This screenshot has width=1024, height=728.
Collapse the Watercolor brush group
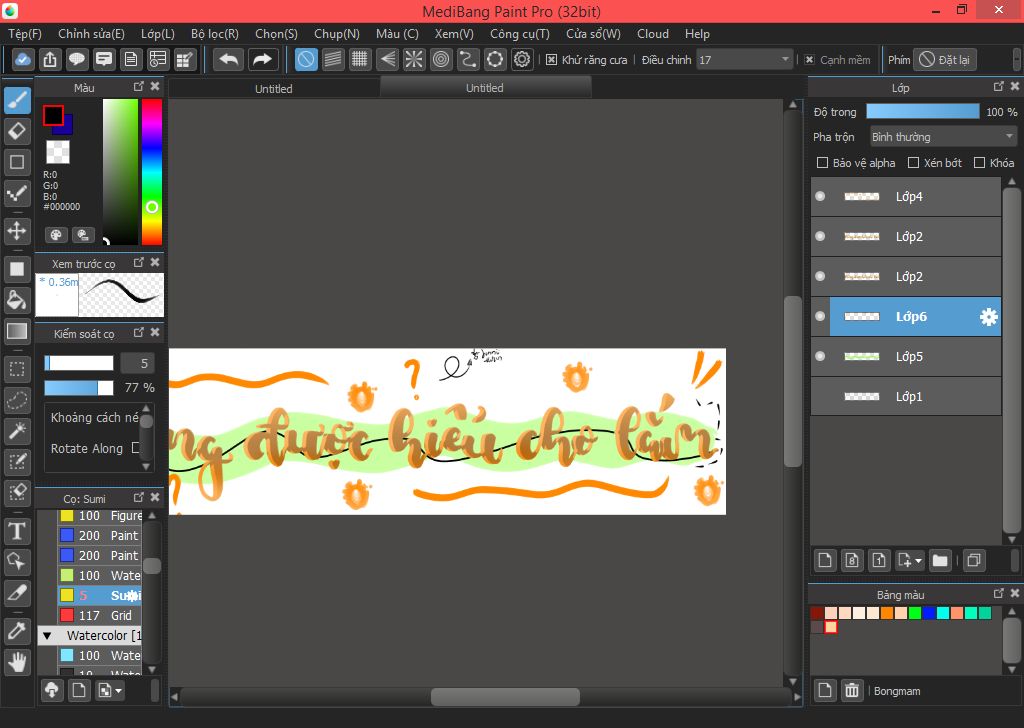pos(47,635)
